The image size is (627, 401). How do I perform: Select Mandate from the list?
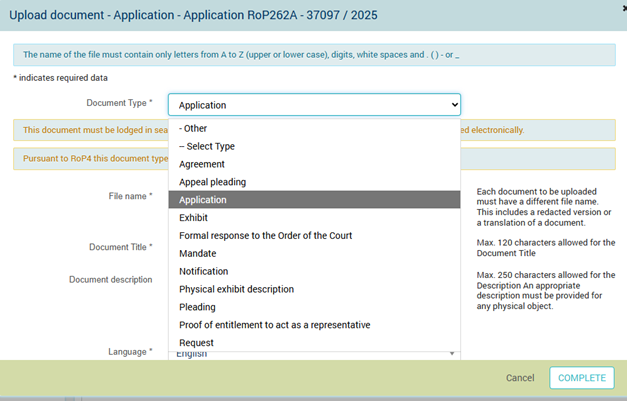tap(198, 253)
